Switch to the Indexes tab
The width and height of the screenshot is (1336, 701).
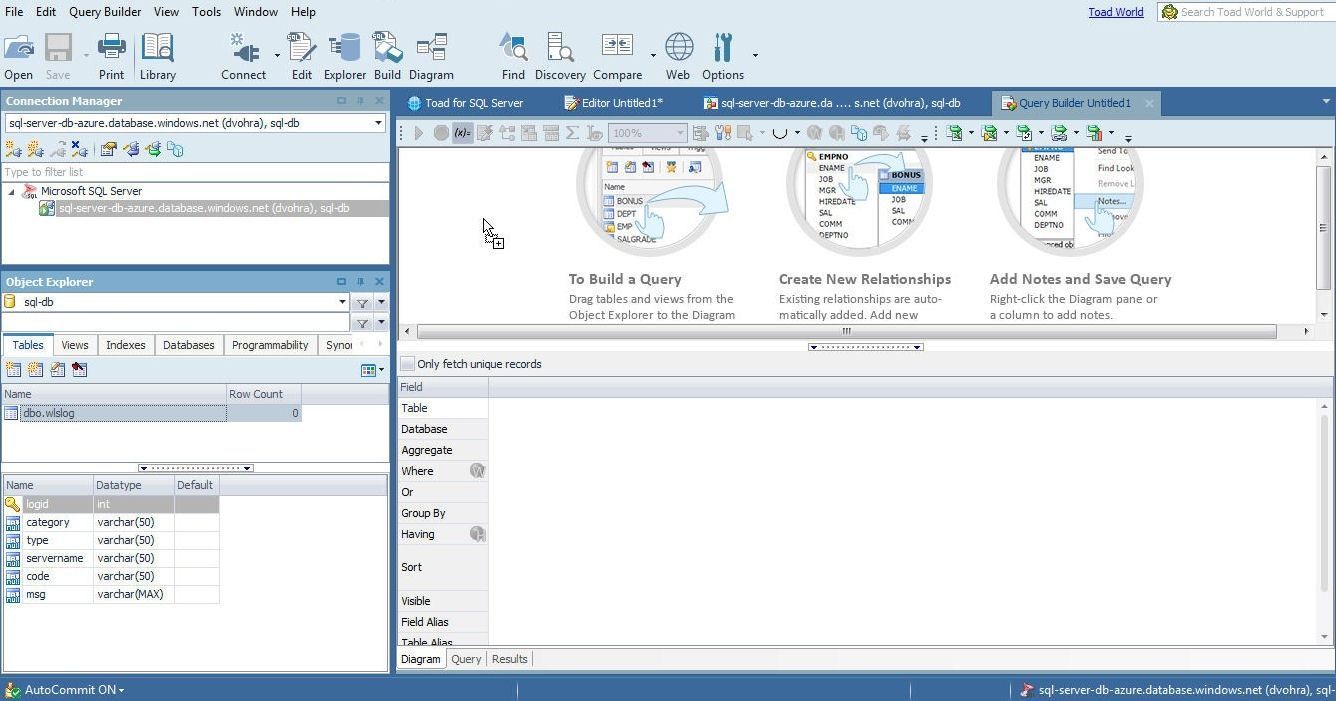point(126,345)
